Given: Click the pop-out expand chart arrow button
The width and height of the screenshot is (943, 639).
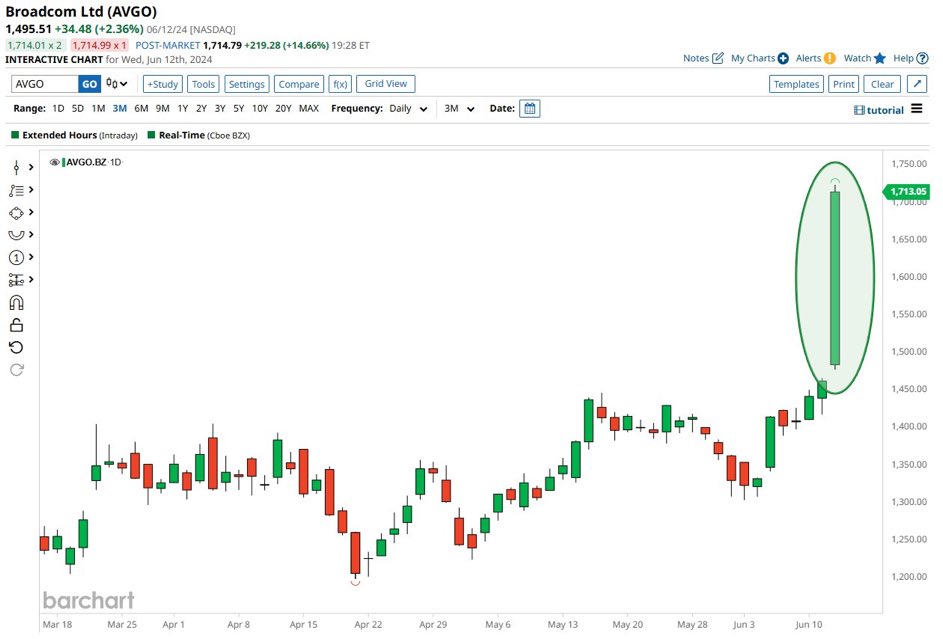Looking at the screenshot, I should click(917, 85).
